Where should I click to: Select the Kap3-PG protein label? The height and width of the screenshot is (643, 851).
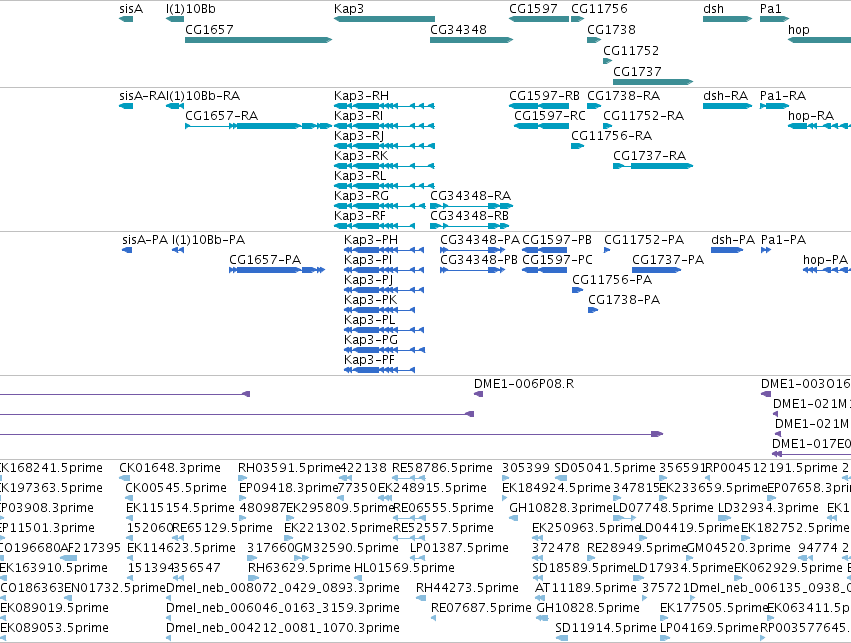coord(371,340)
